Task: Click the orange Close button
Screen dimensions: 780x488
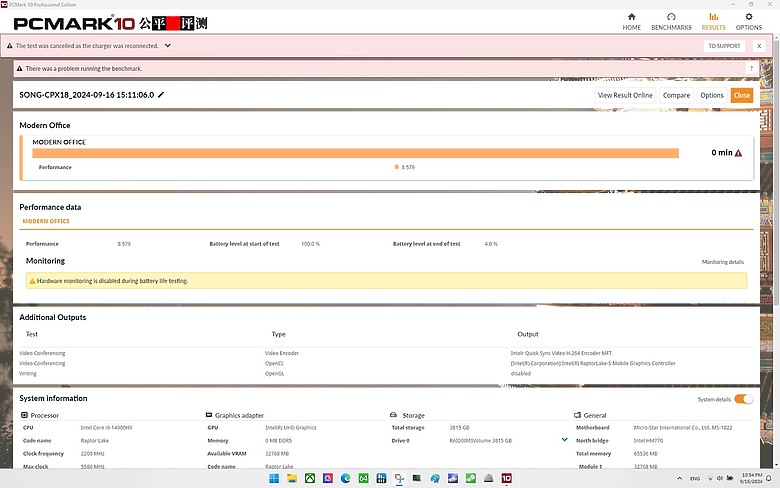Action: coord(742,95)
